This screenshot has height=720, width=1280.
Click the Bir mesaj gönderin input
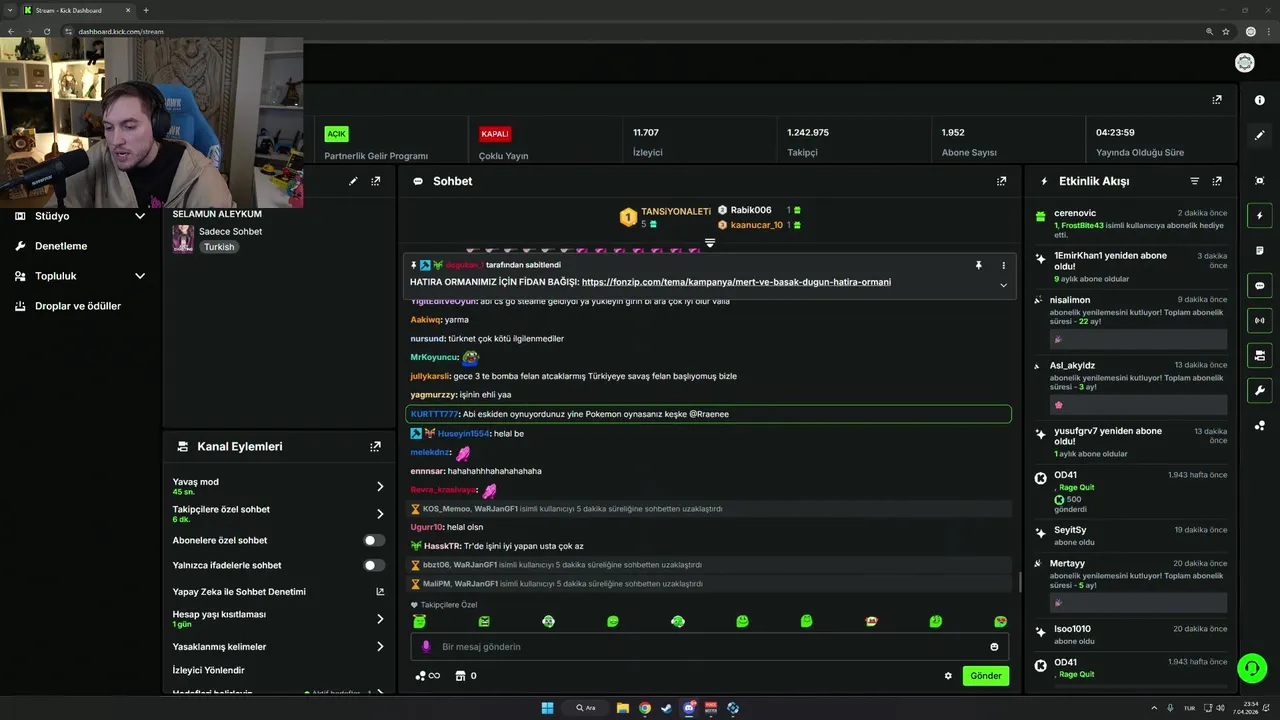710,647
